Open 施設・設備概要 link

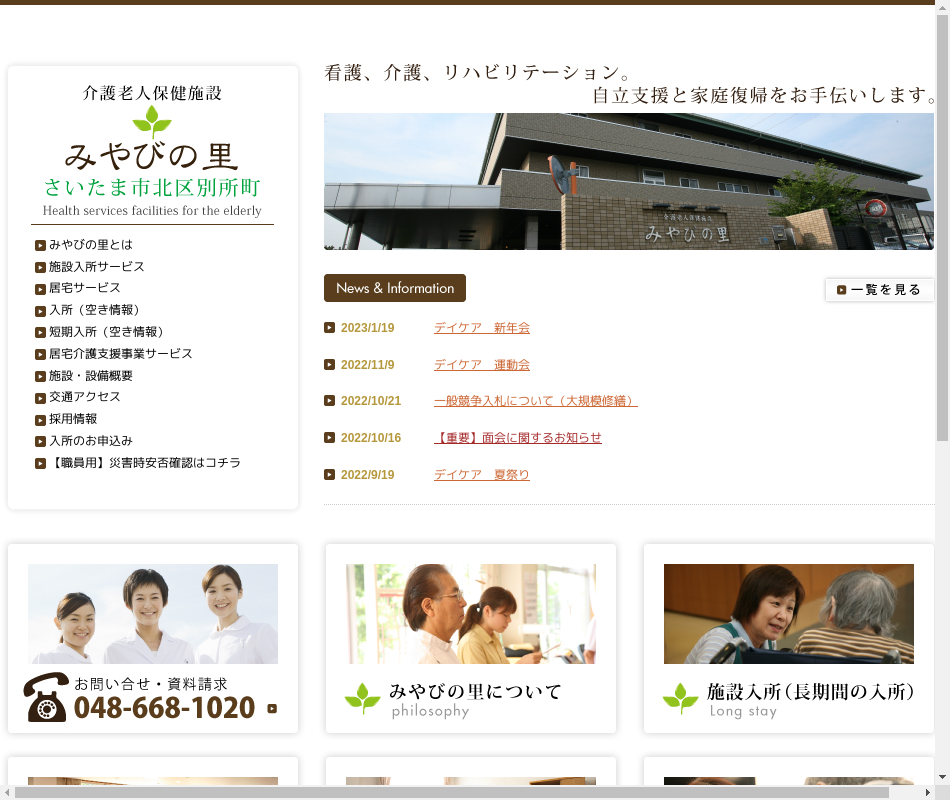91,376
